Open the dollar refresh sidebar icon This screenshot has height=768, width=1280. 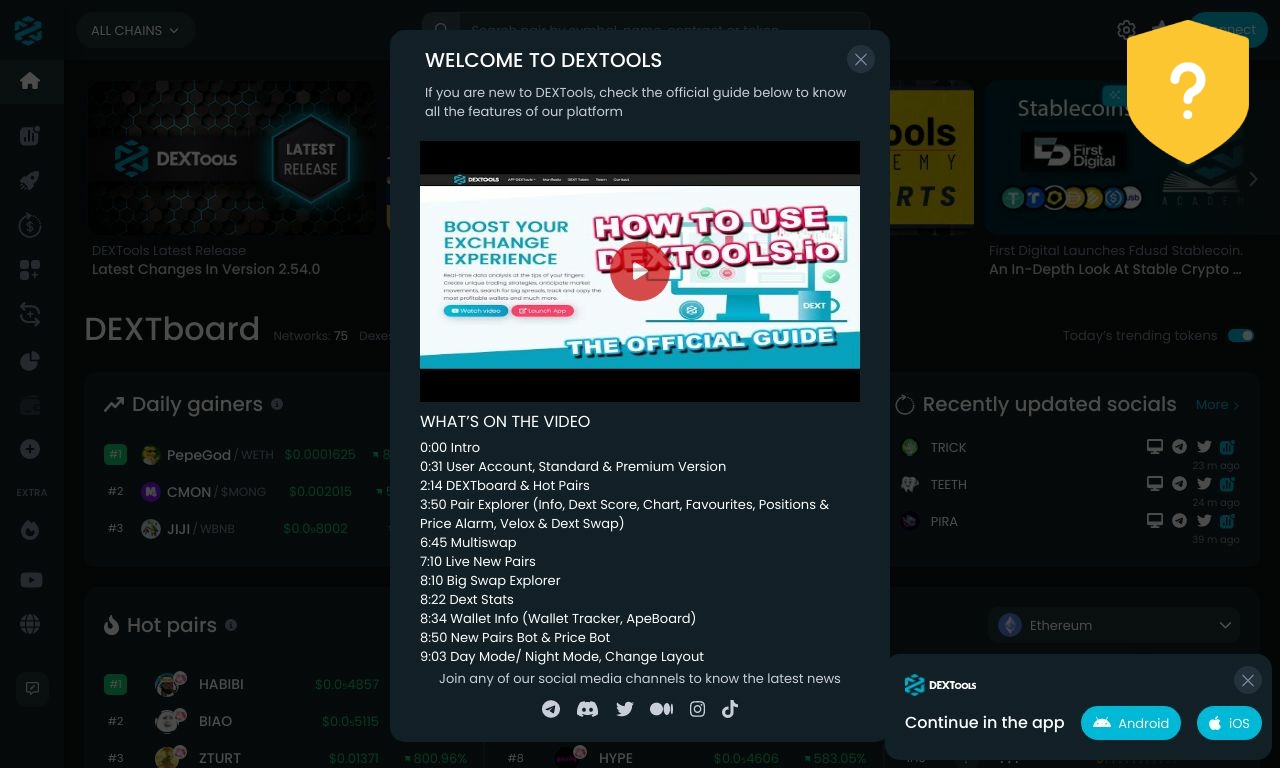(x=30, y=226)
